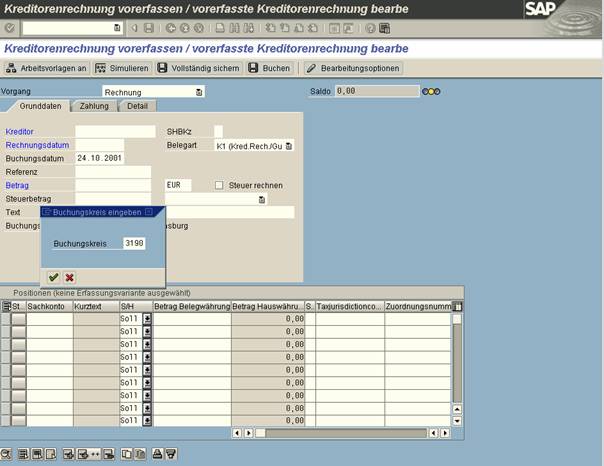The image size is (604, 466).
Task: Click the Next Page icon in toolbar
Action: 299,28
